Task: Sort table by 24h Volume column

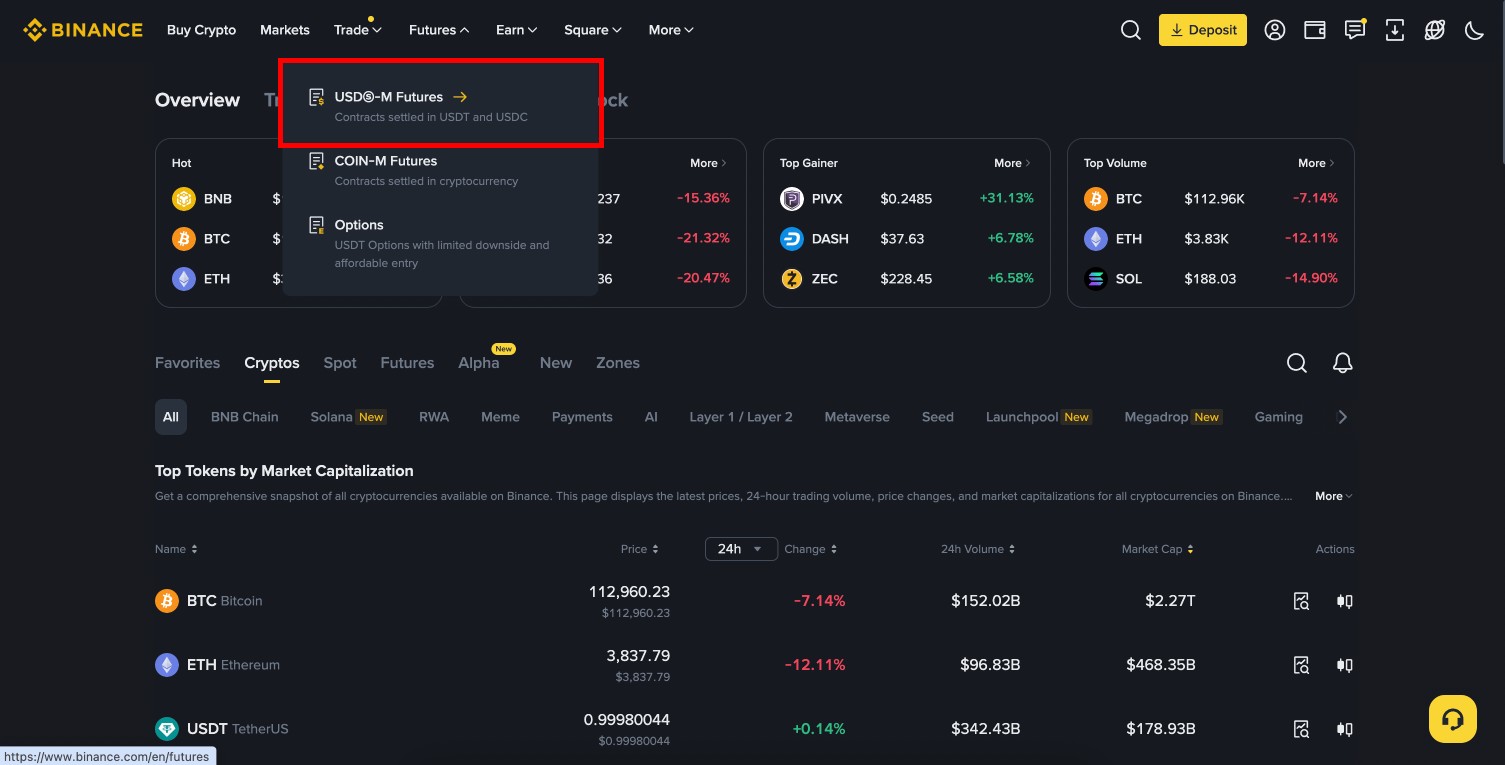Action: [979, 549]
